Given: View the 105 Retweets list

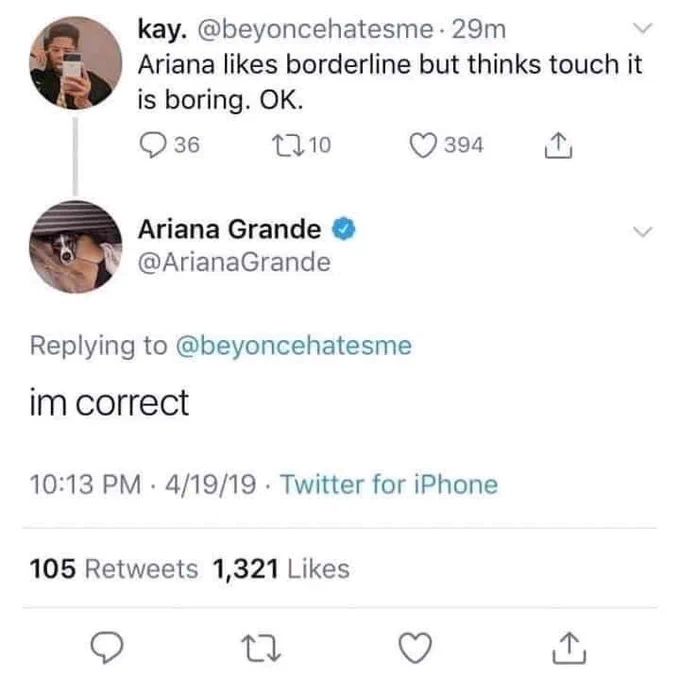Looking at the screenshot, I should tap(114, 569).
